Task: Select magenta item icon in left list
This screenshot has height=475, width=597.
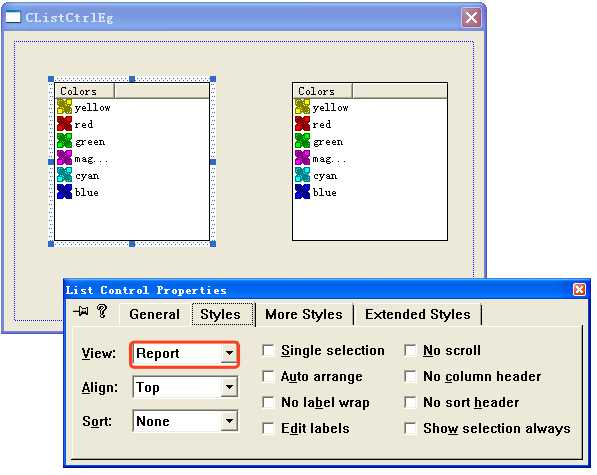Action: (64, 158)
